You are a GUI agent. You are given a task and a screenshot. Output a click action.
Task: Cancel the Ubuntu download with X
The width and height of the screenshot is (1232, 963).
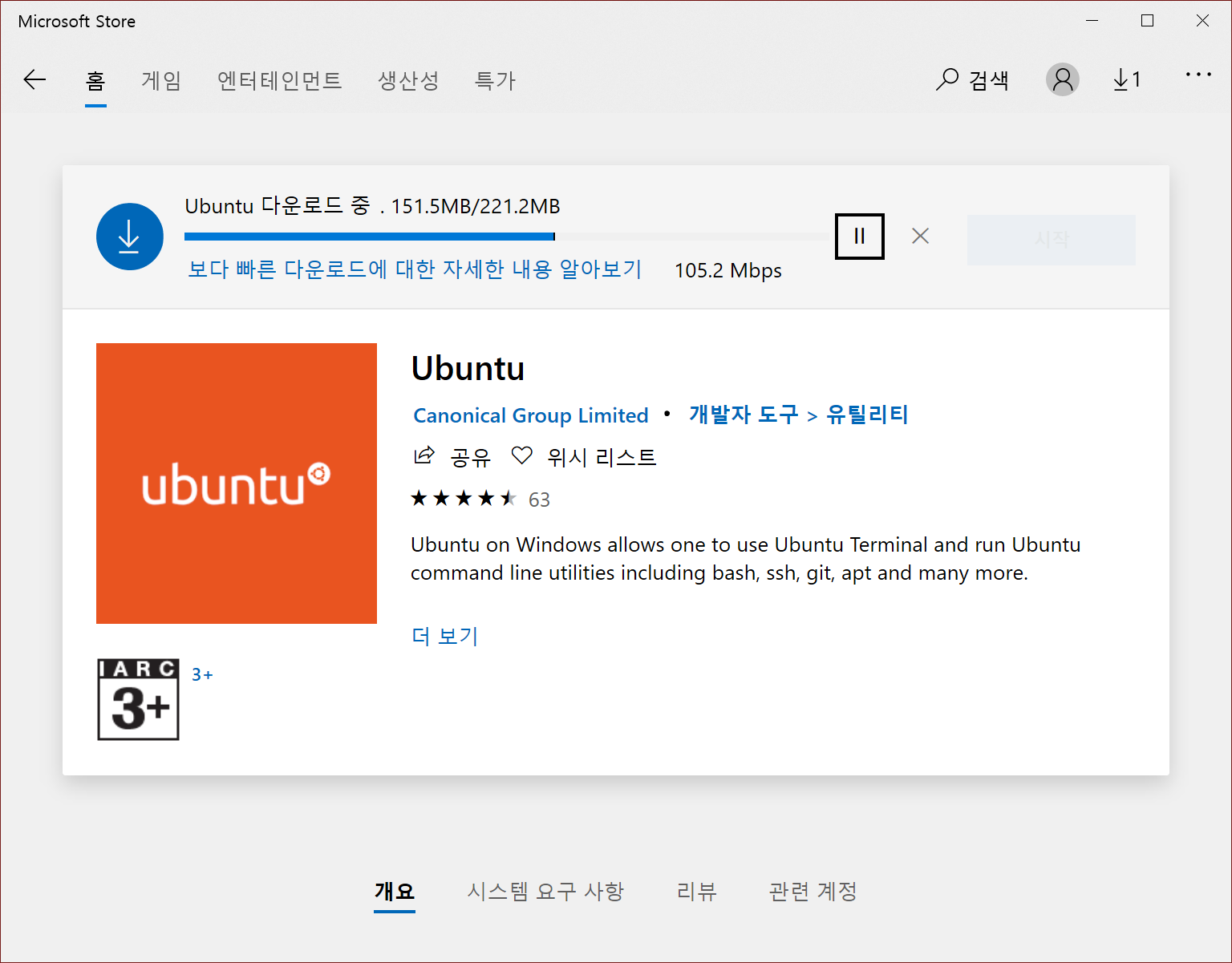[x=921, y=236]
